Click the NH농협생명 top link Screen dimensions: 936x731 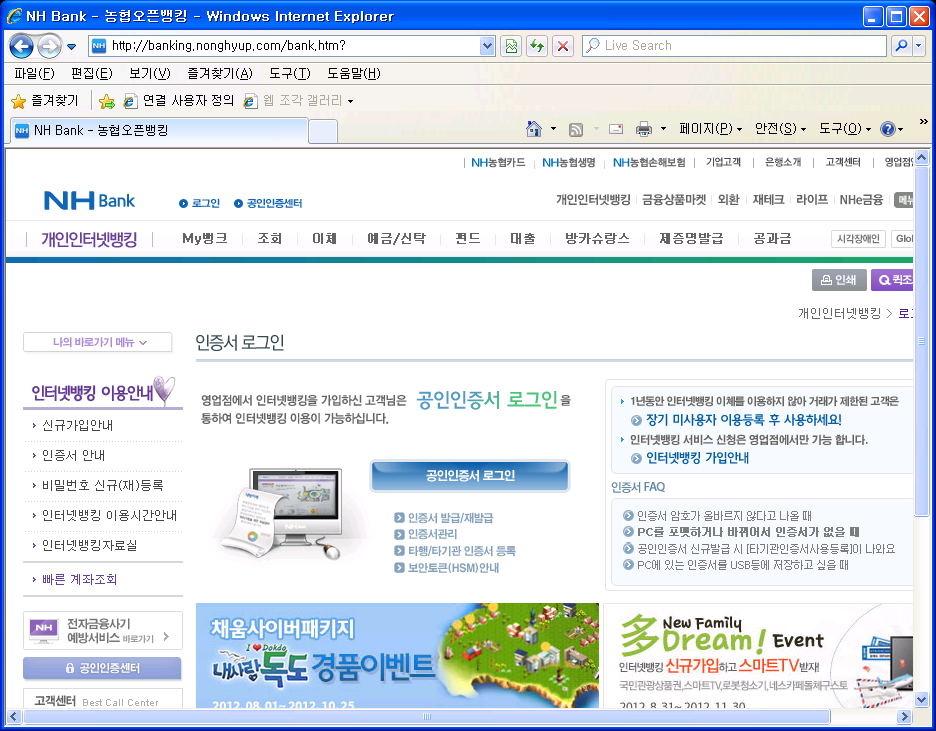(568, 162)
